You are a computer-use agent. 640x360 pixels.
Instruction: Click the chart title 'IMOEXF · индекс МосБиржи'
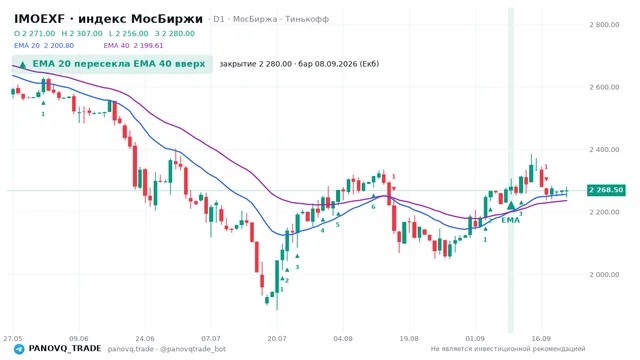108,19
